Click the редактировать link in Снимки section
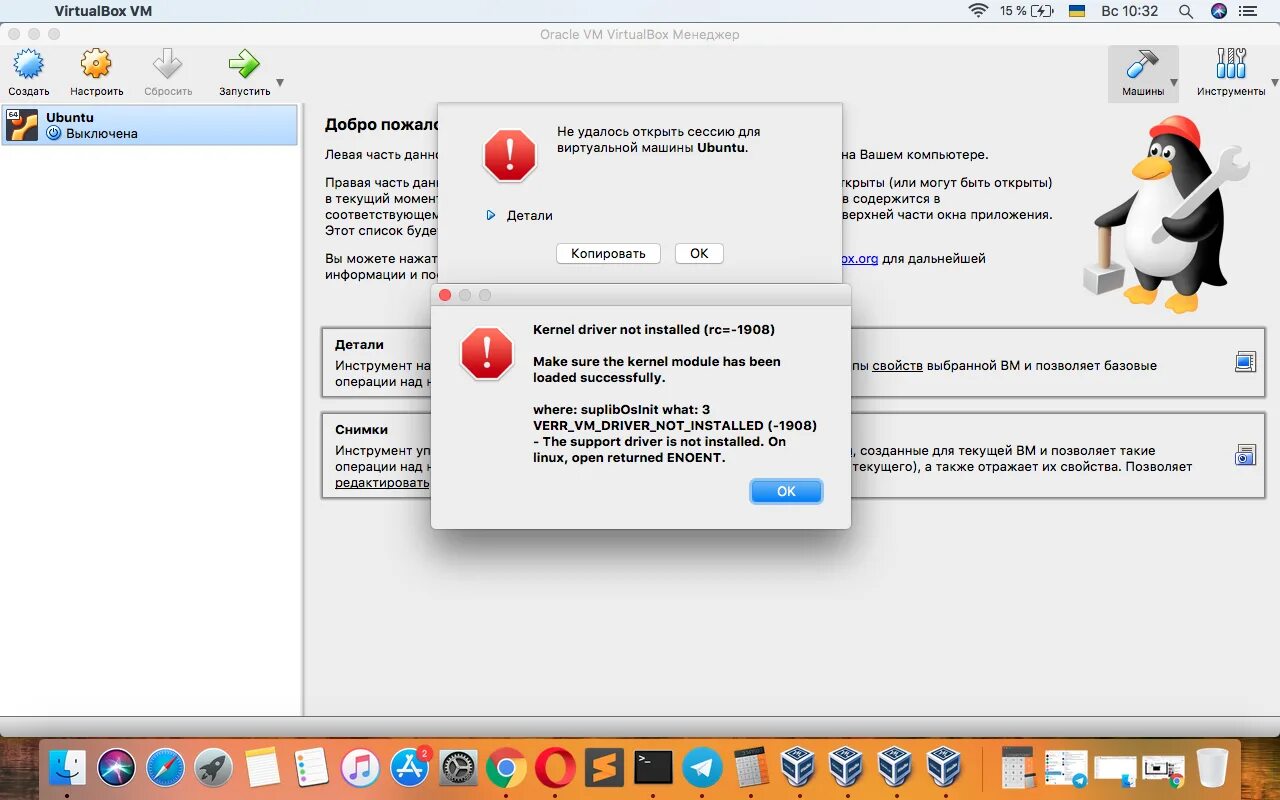 [x=382, y=482]
